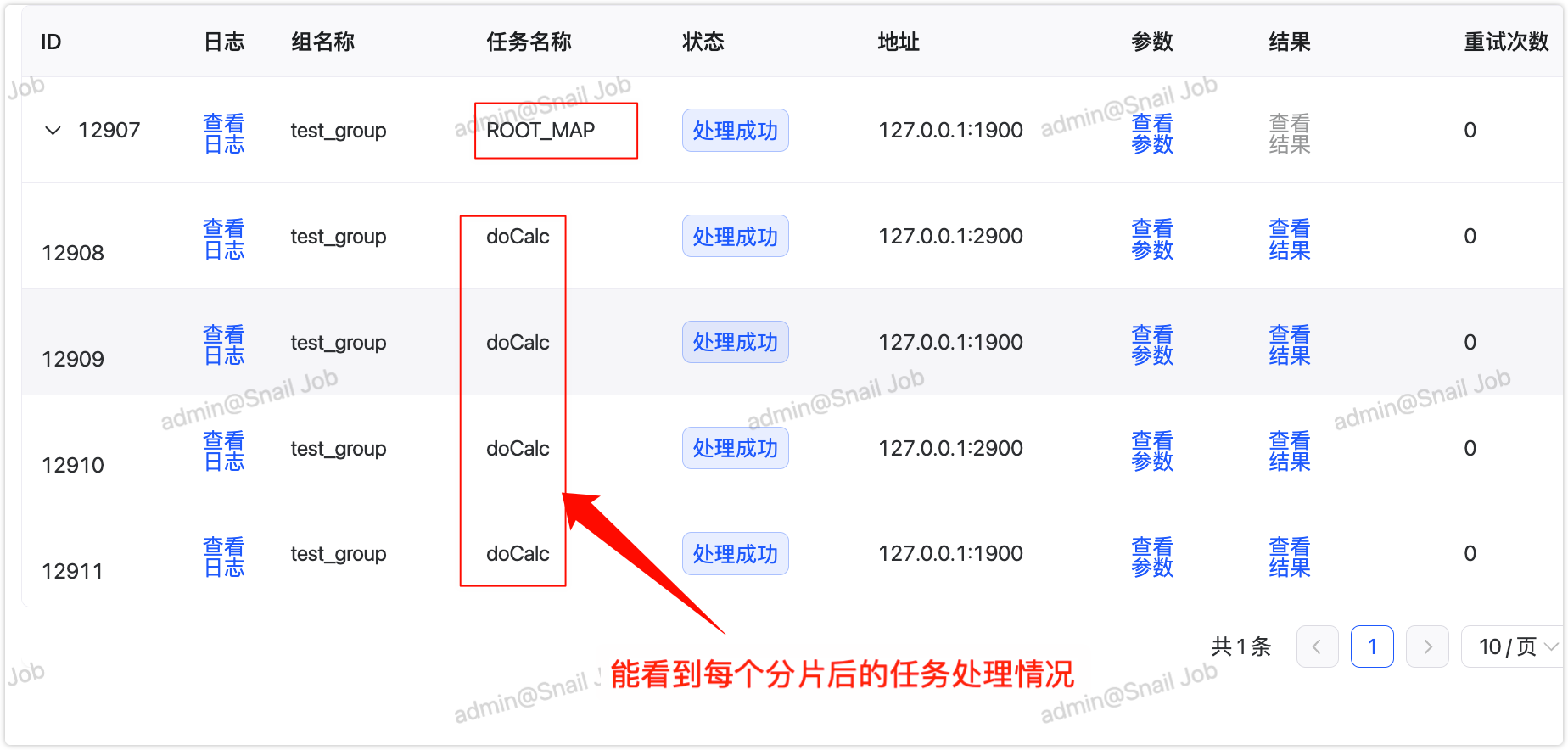
Task: Go to the next page arrow
Action: [x=1427, y=646]
